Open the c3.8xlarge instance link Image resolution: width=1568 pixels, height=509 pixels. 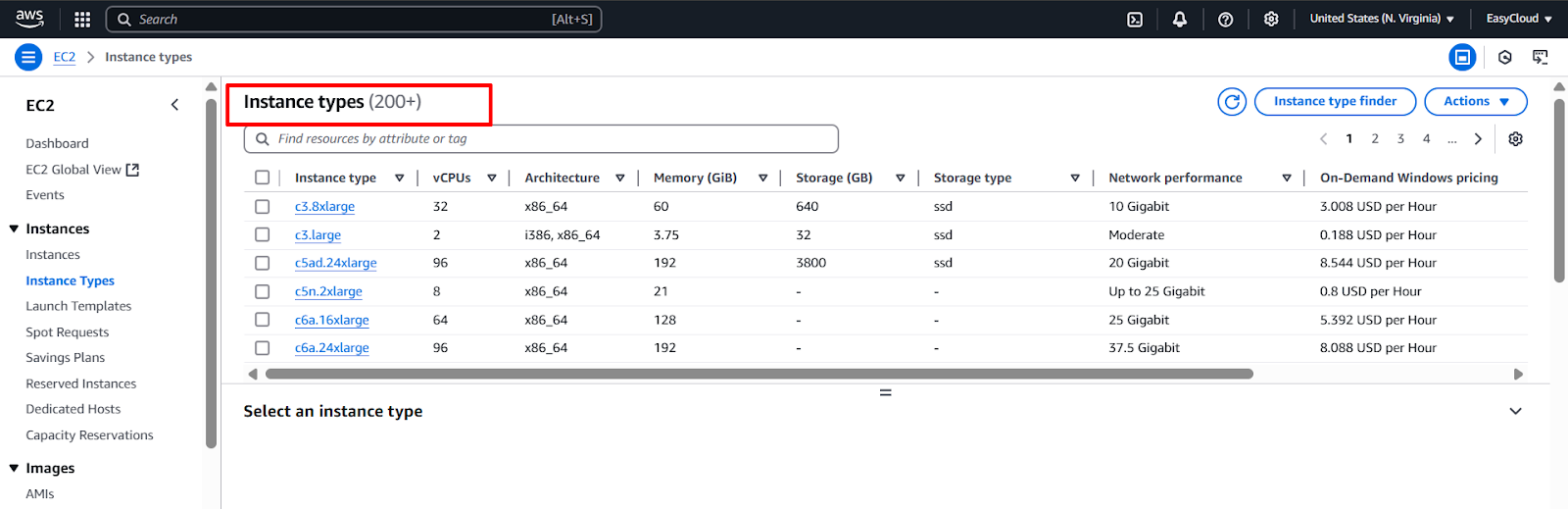324,207
